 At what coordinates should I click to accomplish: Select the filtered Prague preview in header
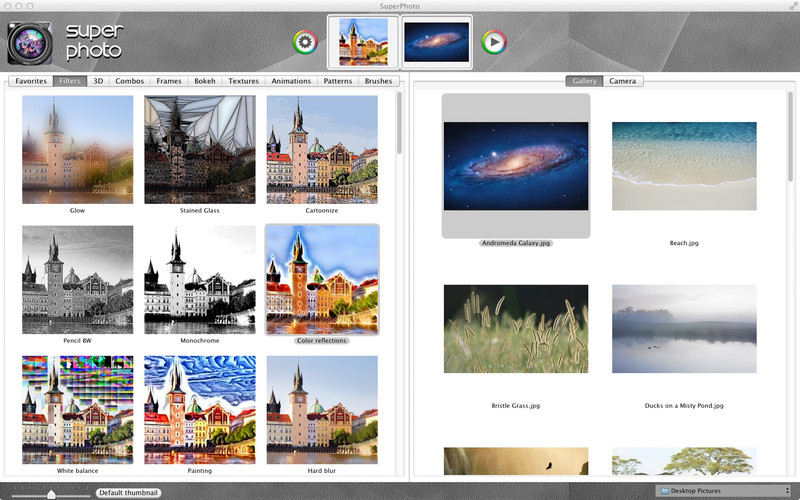(363, 42)
